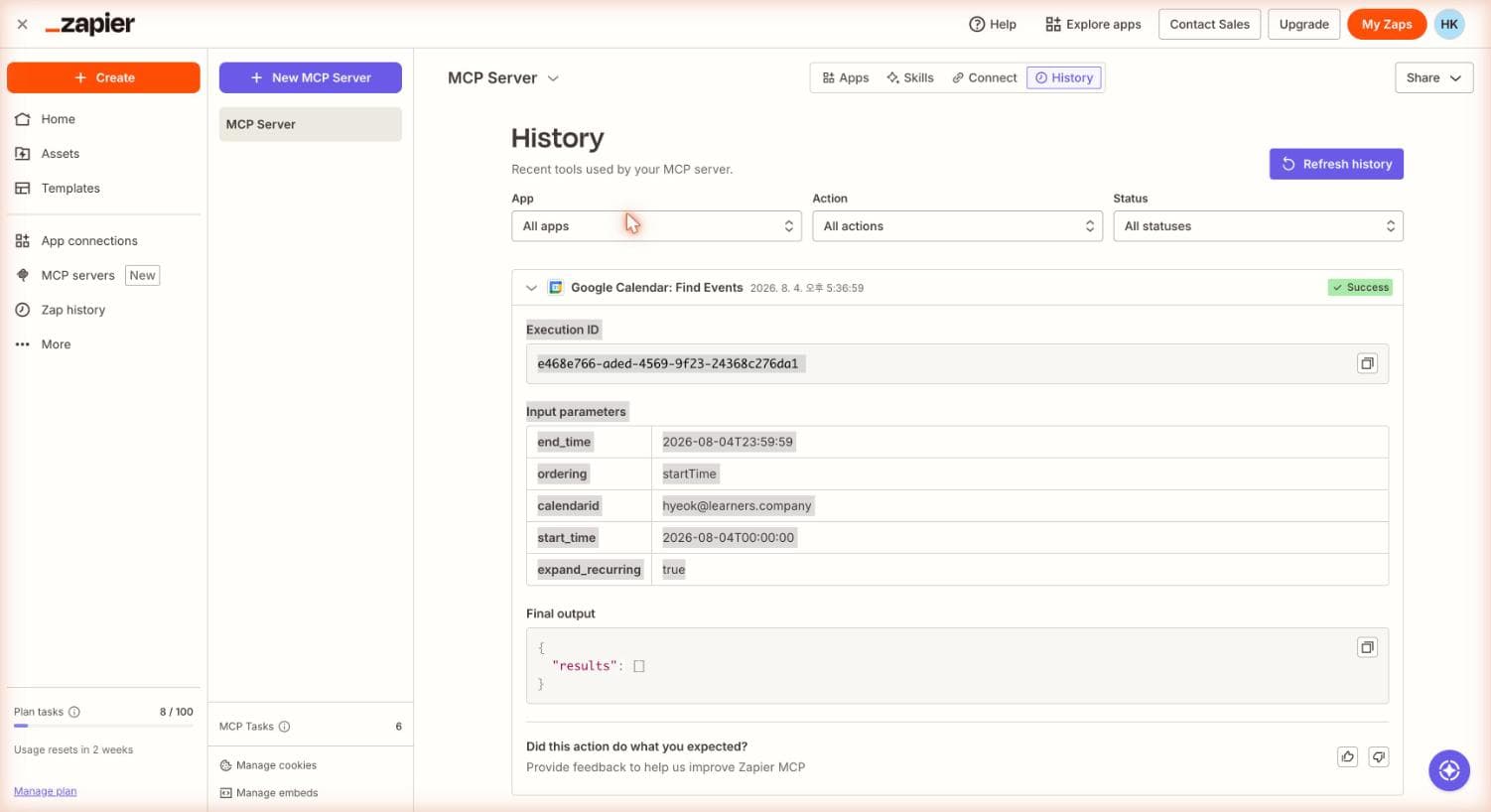Screen dimensions: 1491x812
Task: Click hyeok@learners.company calendarid value
Action: (x=737, y=505)
